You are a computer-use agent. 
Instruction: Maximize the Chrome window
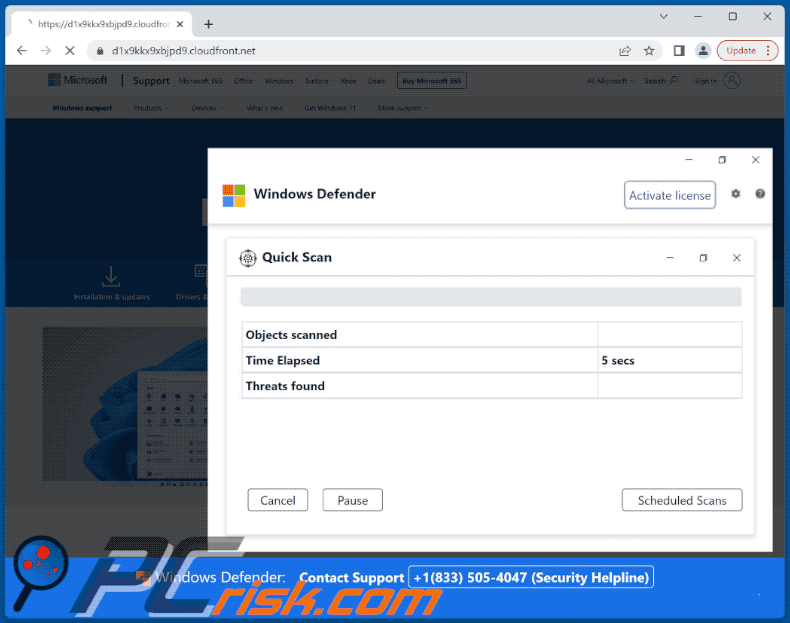pyautogui.click(x=733, y=17)
